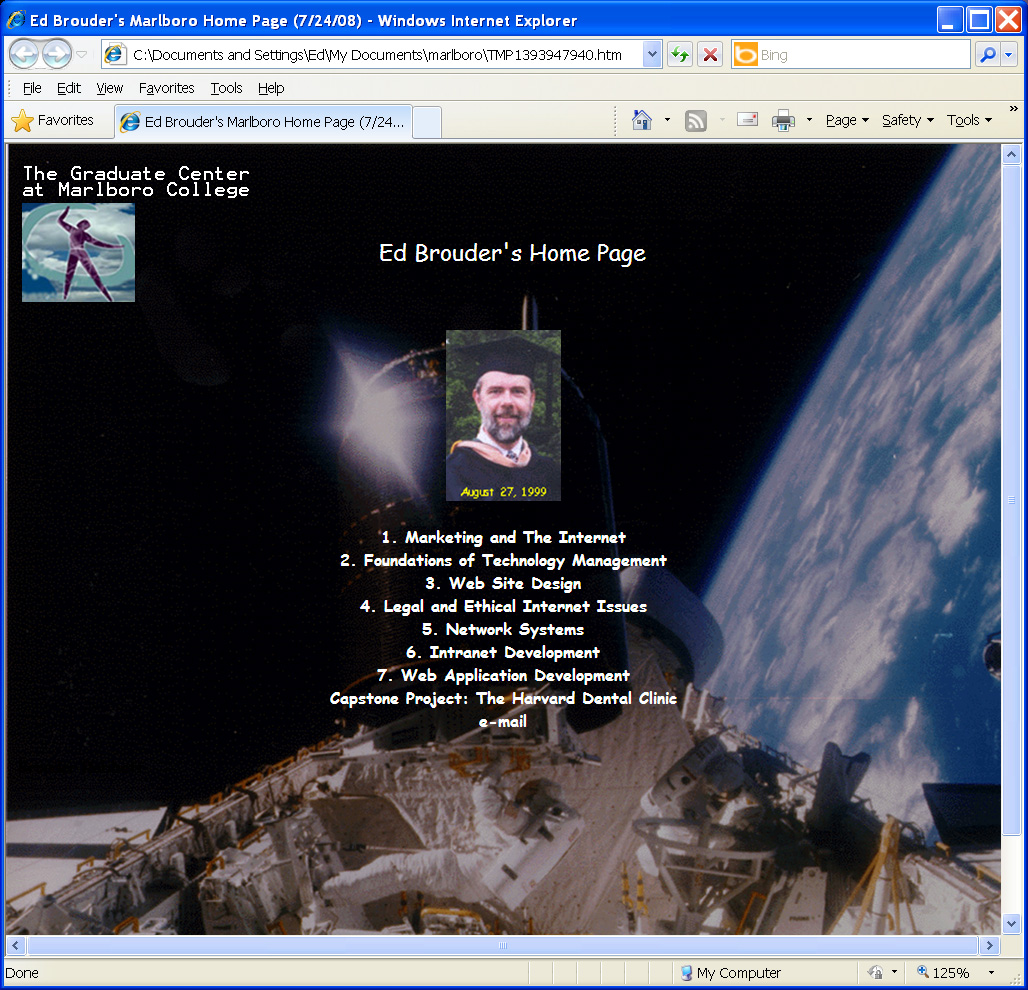Click the Refresh page icon
The width and height of the screenshot is (1028, 990).
coord(680,55)
